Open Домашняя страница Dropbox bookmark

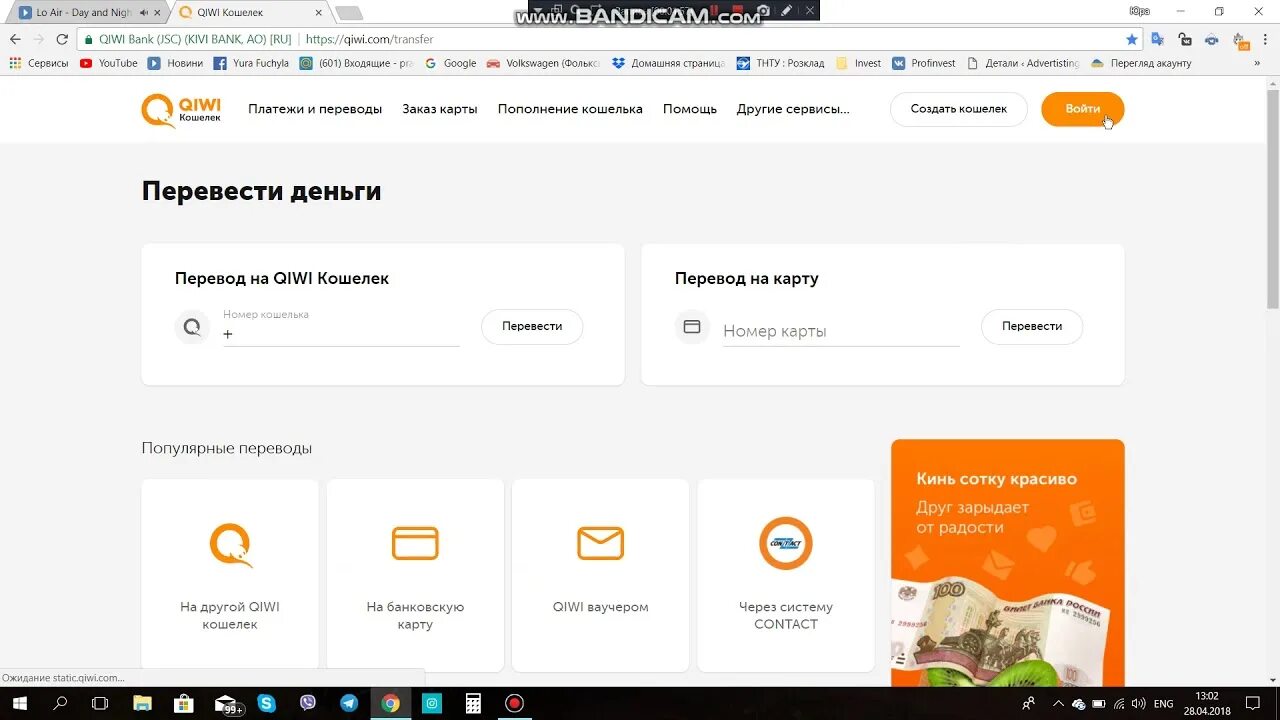[x=669, y=63]
